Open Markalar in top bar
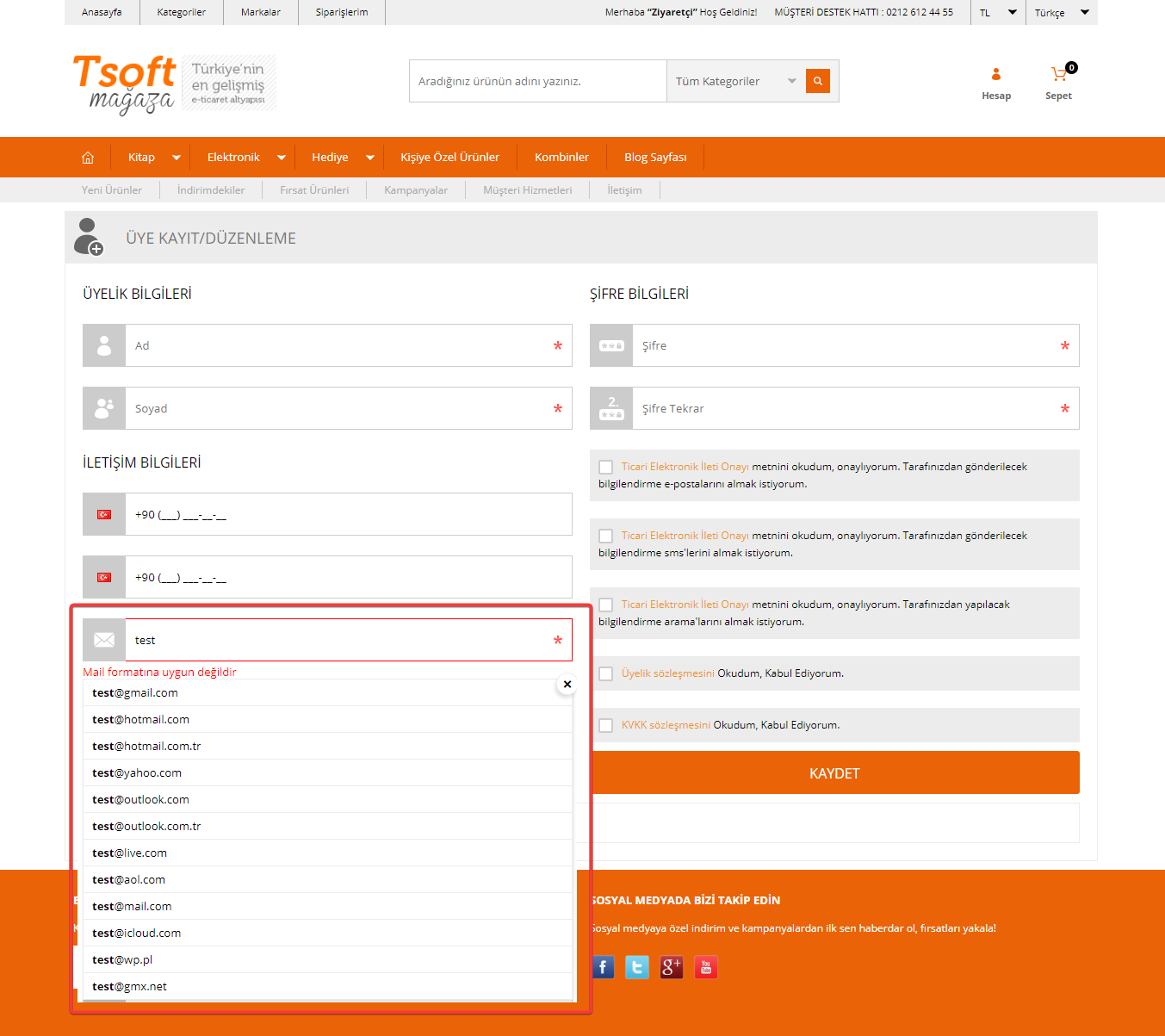The image size is (1165, 1036). pyautogui.click(x=261, y=12)
